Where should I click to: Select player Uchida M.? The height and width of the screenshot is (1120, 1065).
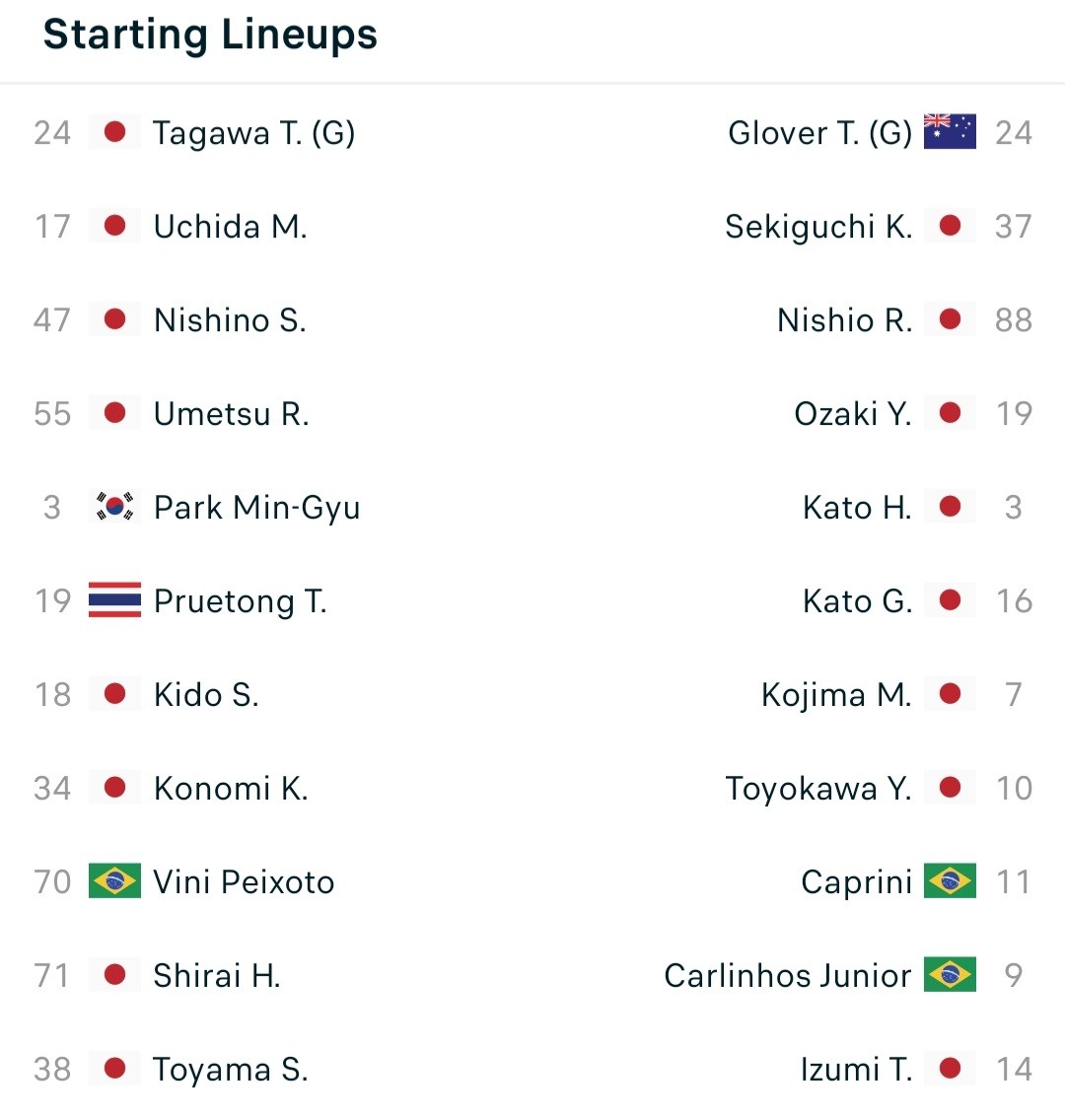tap(230, 227)
